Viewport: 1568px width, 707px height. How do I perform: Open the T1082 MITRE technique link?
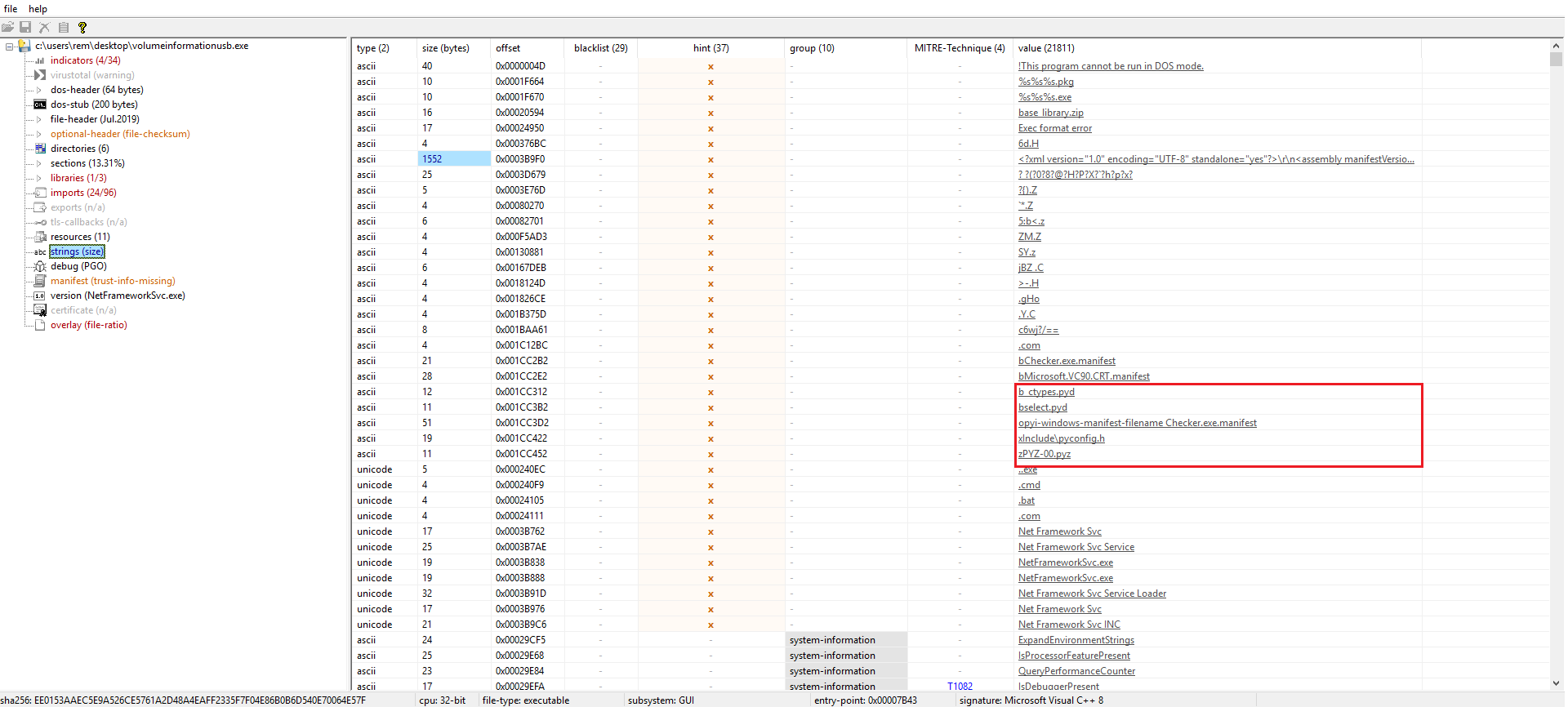960,687
